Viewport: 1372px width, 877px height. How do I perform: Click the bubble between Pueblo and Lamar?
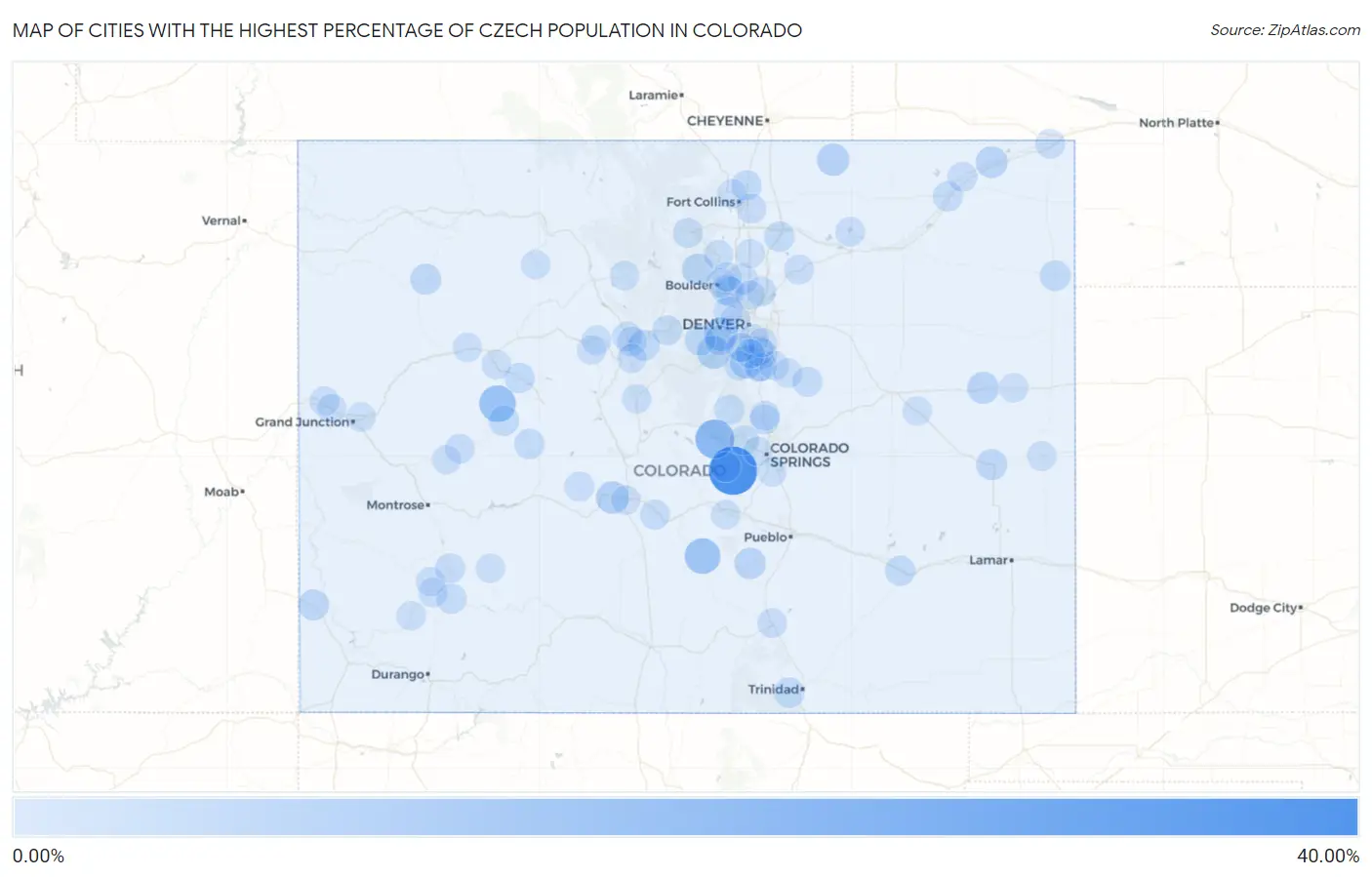coord(900,571)
